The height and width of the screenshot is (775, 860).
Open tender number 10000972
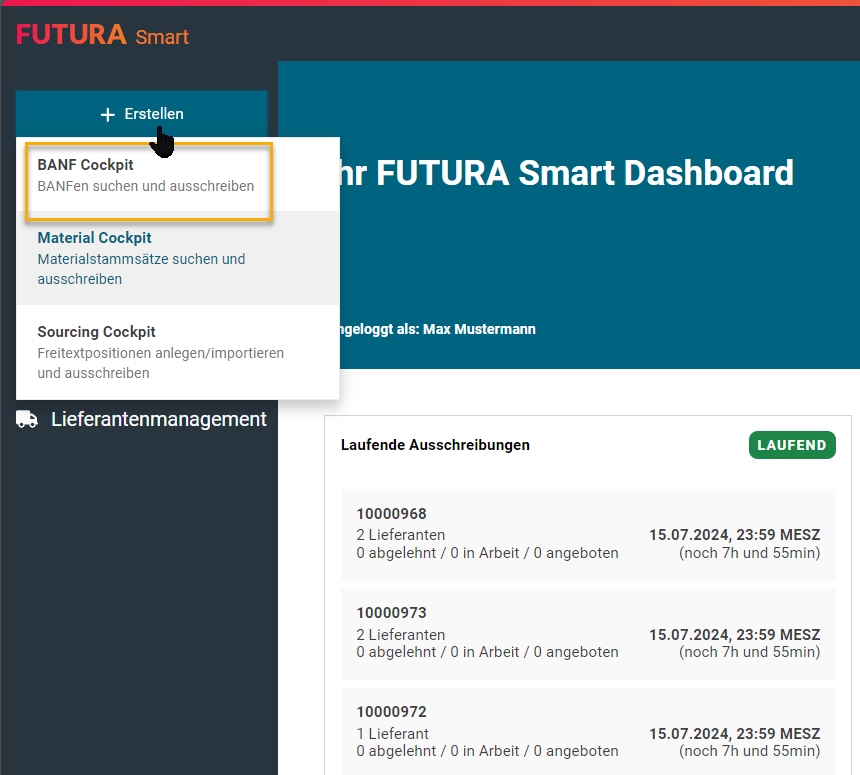click(x=391, y=712)
